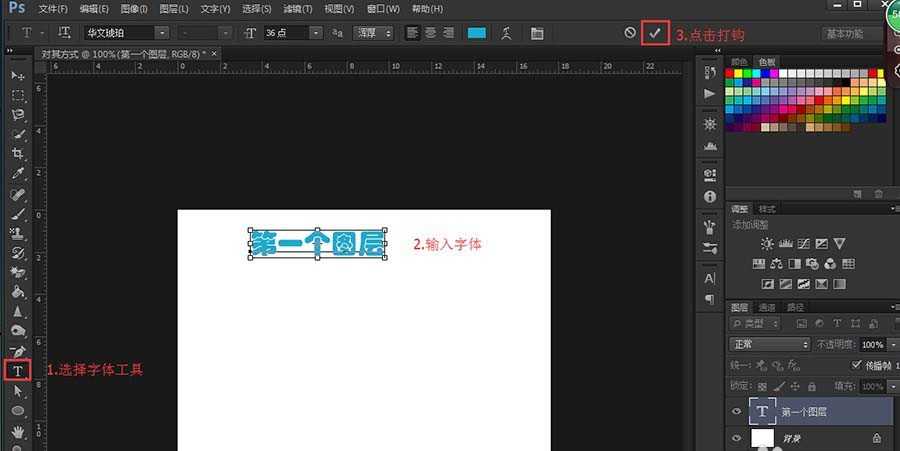The height and width of the screenshot is (451, 900).
Task: Click the 基本功能 workspace button
Action: point(849,34)
